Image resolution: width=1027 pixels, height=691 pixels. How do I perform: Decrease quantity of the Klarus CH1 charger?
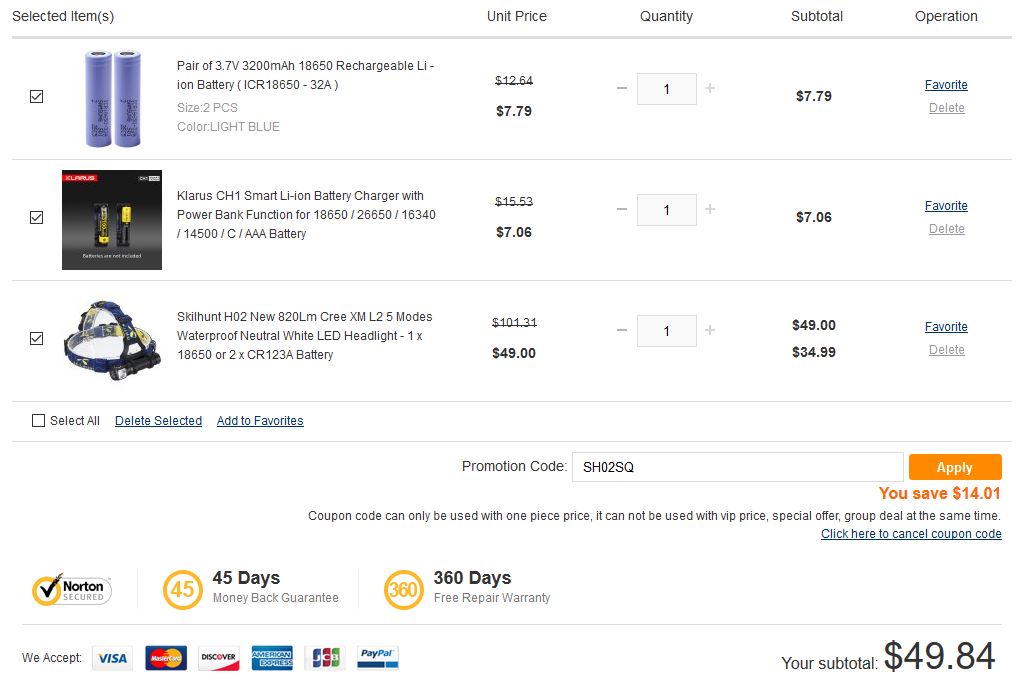click(x=622, y=209)
